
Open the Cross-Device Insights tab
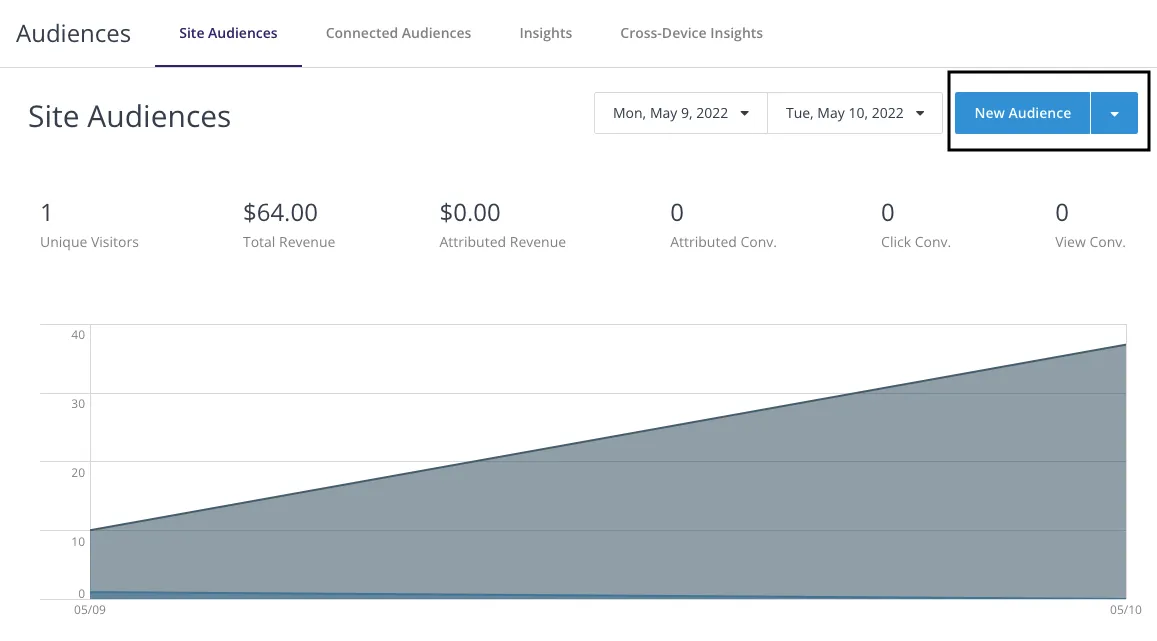[691, 33]
